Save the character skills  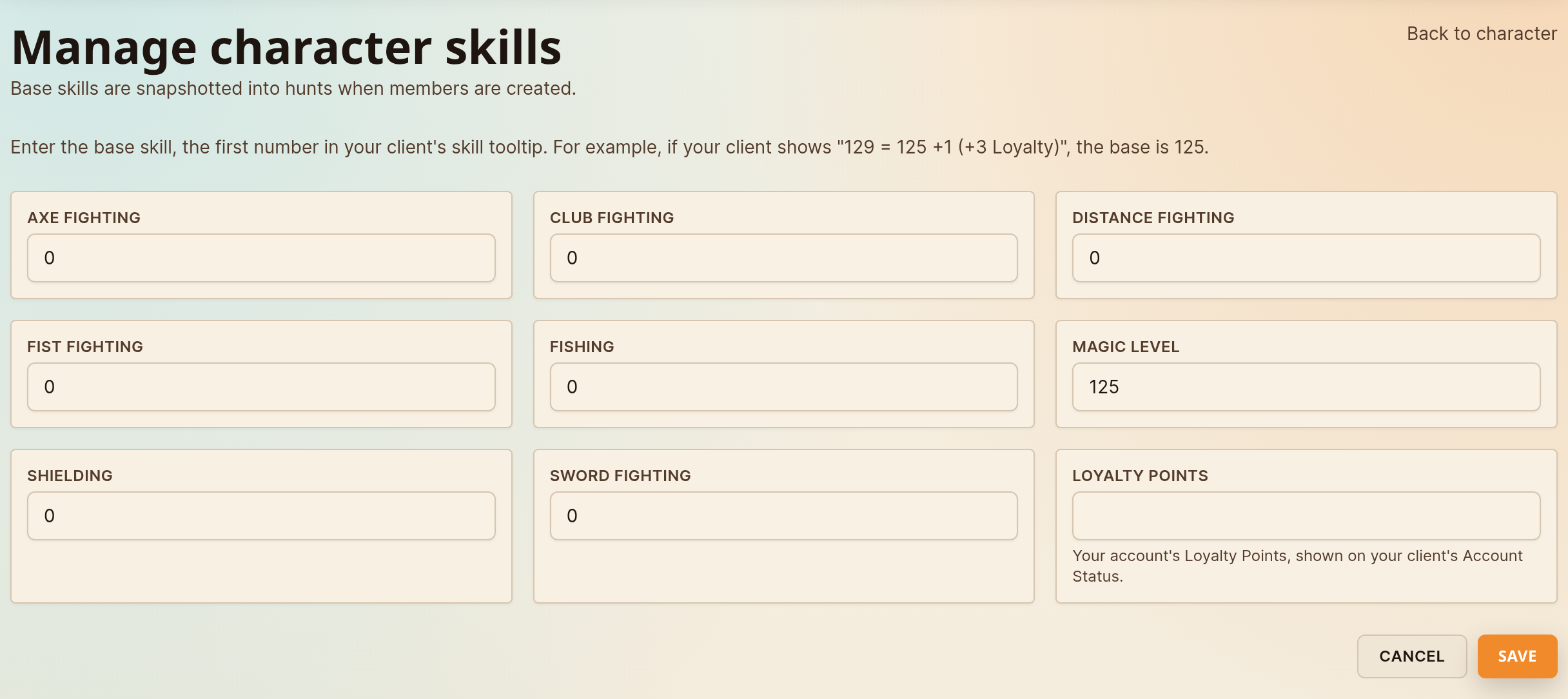[1517, 656]
